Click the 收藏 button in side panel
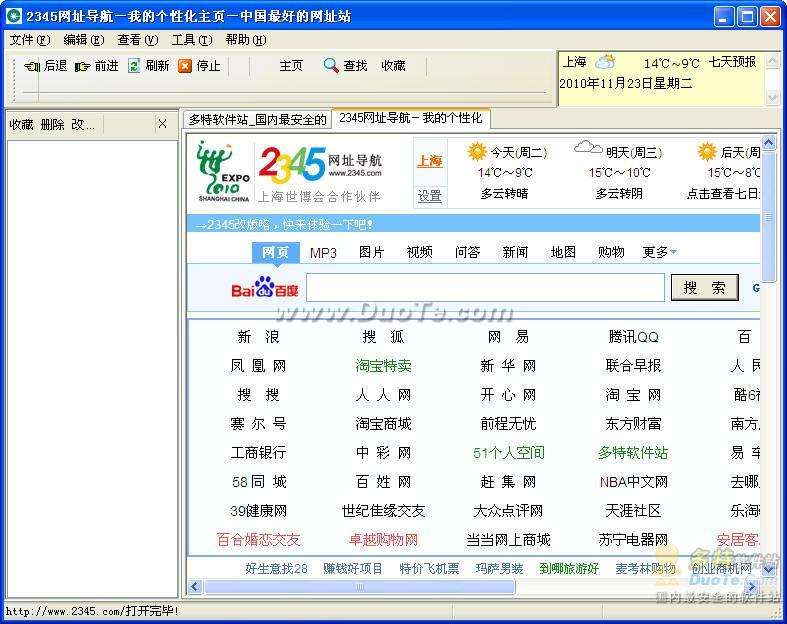This screenshot has height=624, width=787. tap(22, 124)
